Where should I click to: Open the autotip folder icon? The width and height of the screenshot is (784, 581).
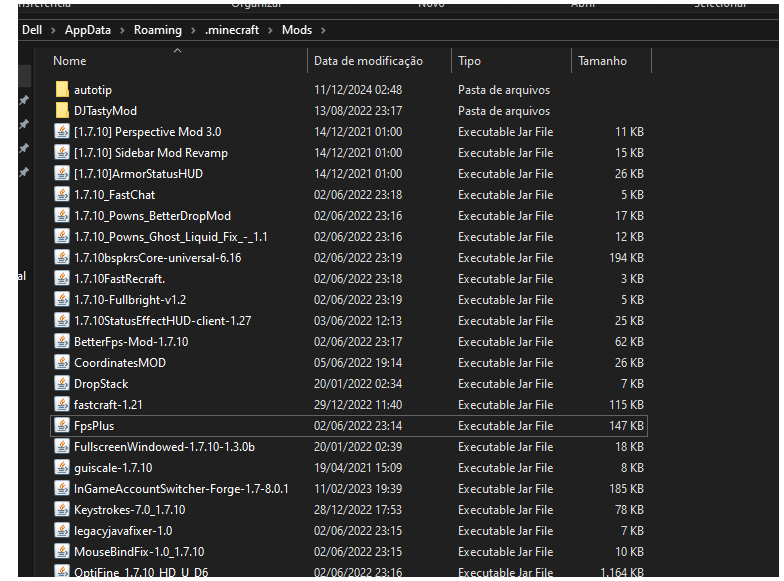click(x=62, y=90)
